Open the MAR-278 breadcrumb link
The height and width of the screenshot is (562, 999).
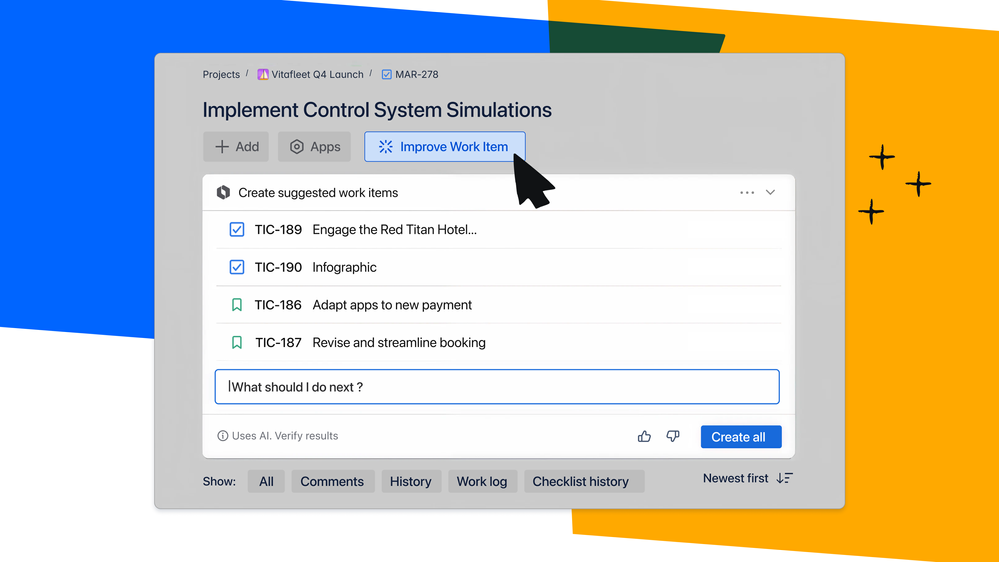click(x=417, y=75)
